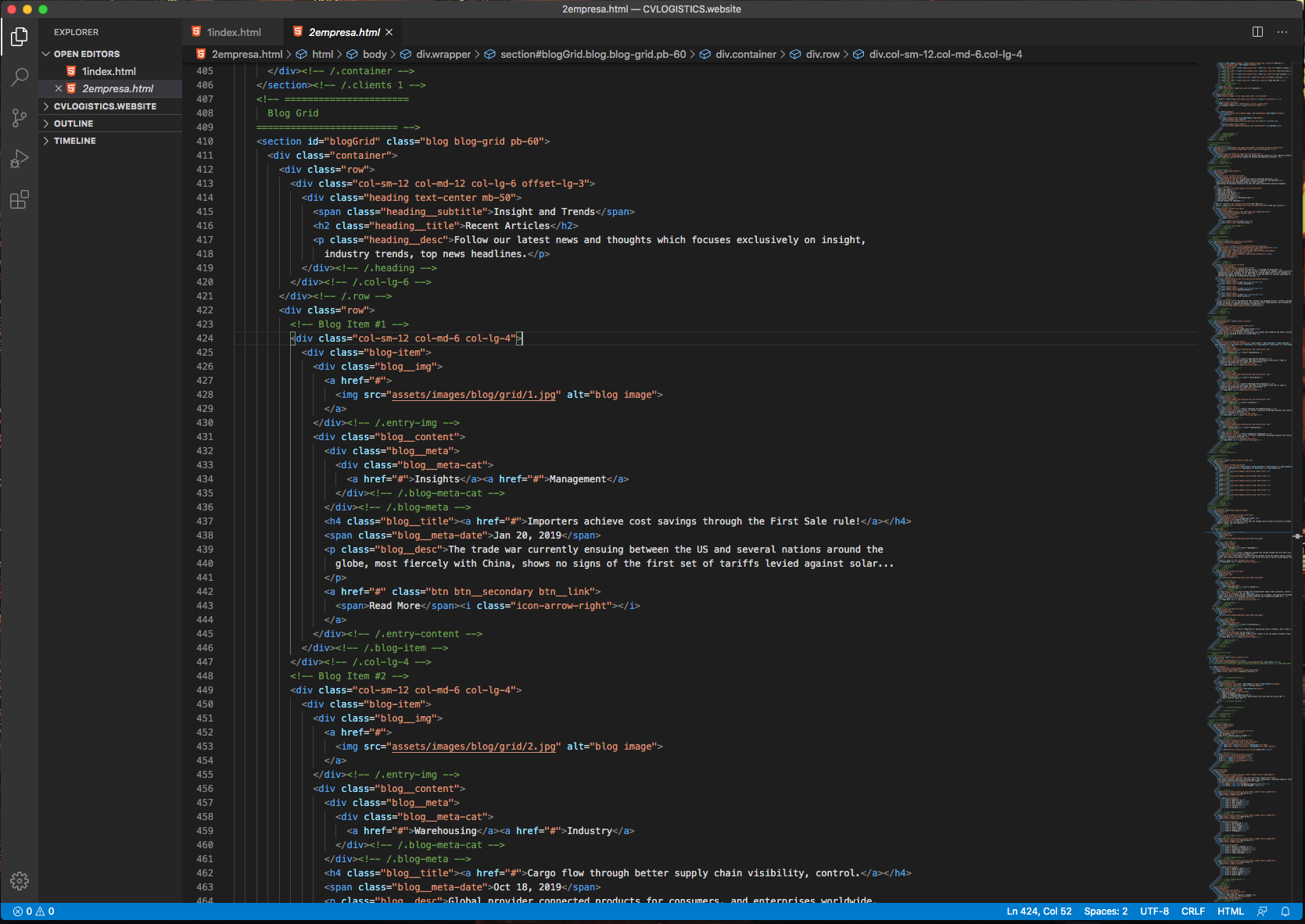The height and width of the screenshot is (924, 1305).
Task: Click HTML5 icon of 1index.html tab
Action: tap(196, 32)
